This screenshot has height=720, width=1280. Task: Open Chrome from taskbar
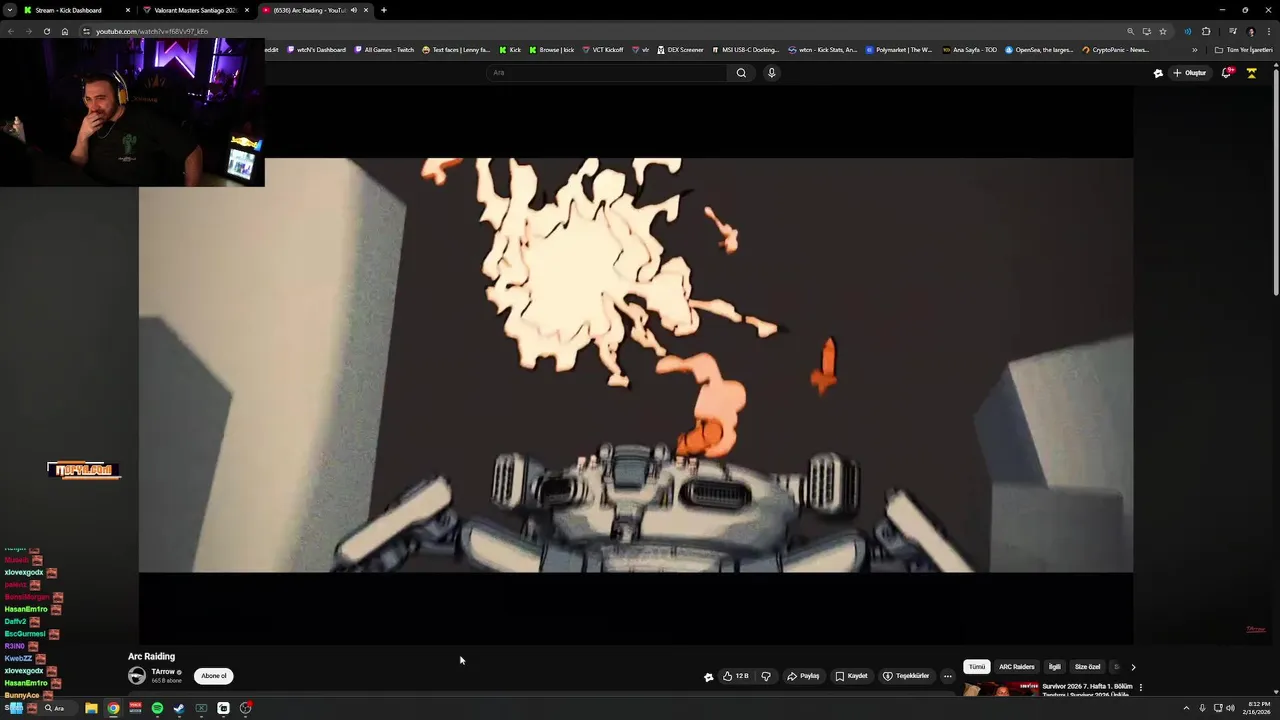pyautogui.click(x=113, y=708)
